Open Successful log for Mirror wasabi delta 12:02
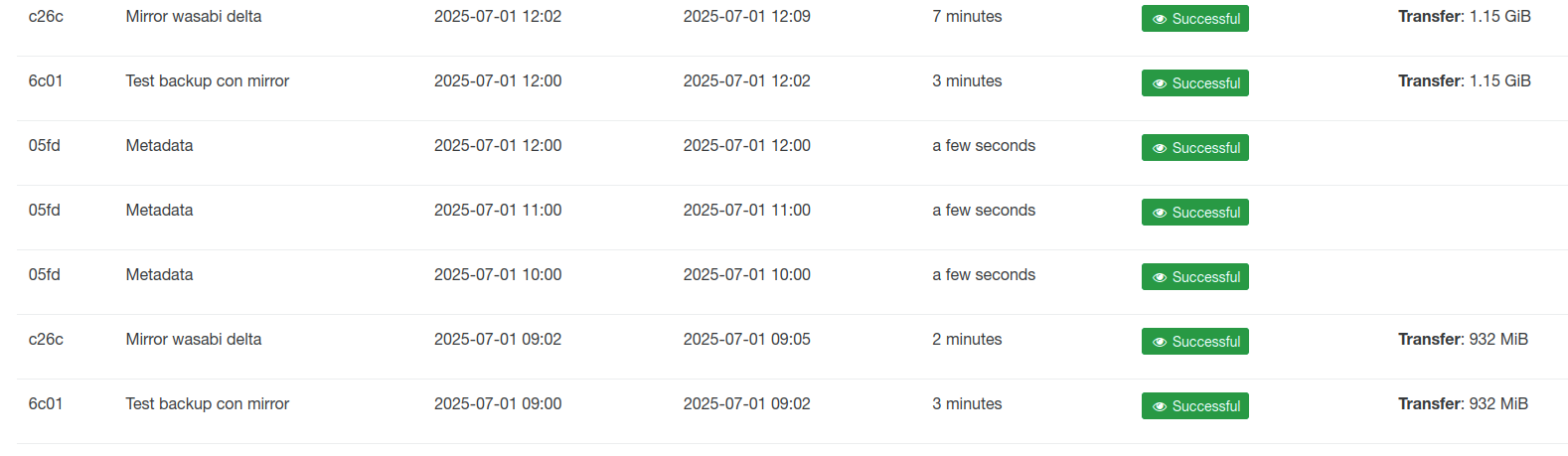Screen dimensions: 1568x456 pyautogui.click(x=1195, y=19)
